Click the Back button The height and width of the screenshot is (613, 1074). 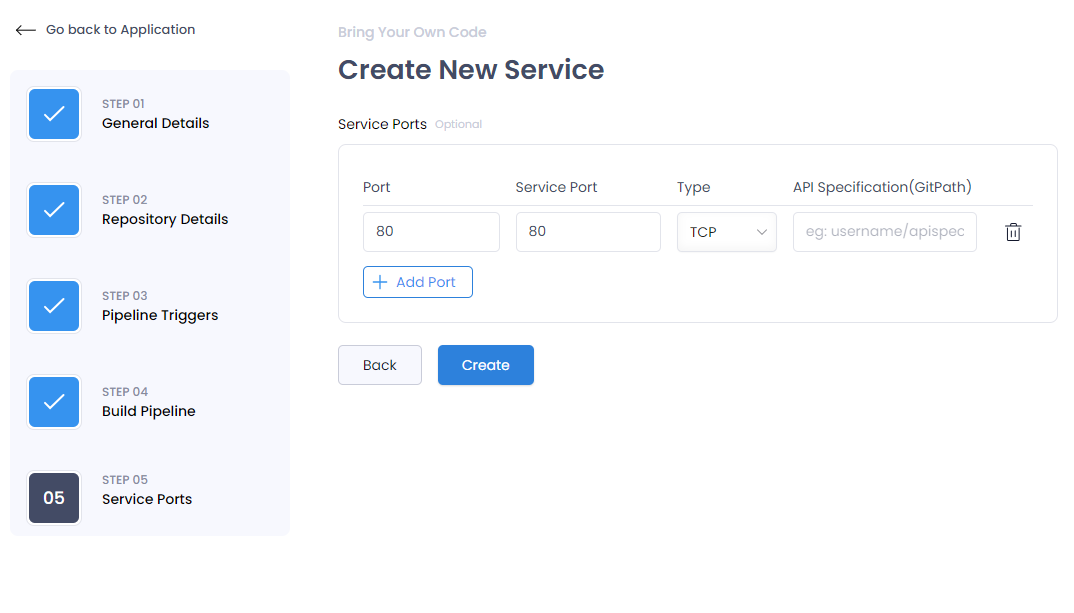[x=380, y=365]
